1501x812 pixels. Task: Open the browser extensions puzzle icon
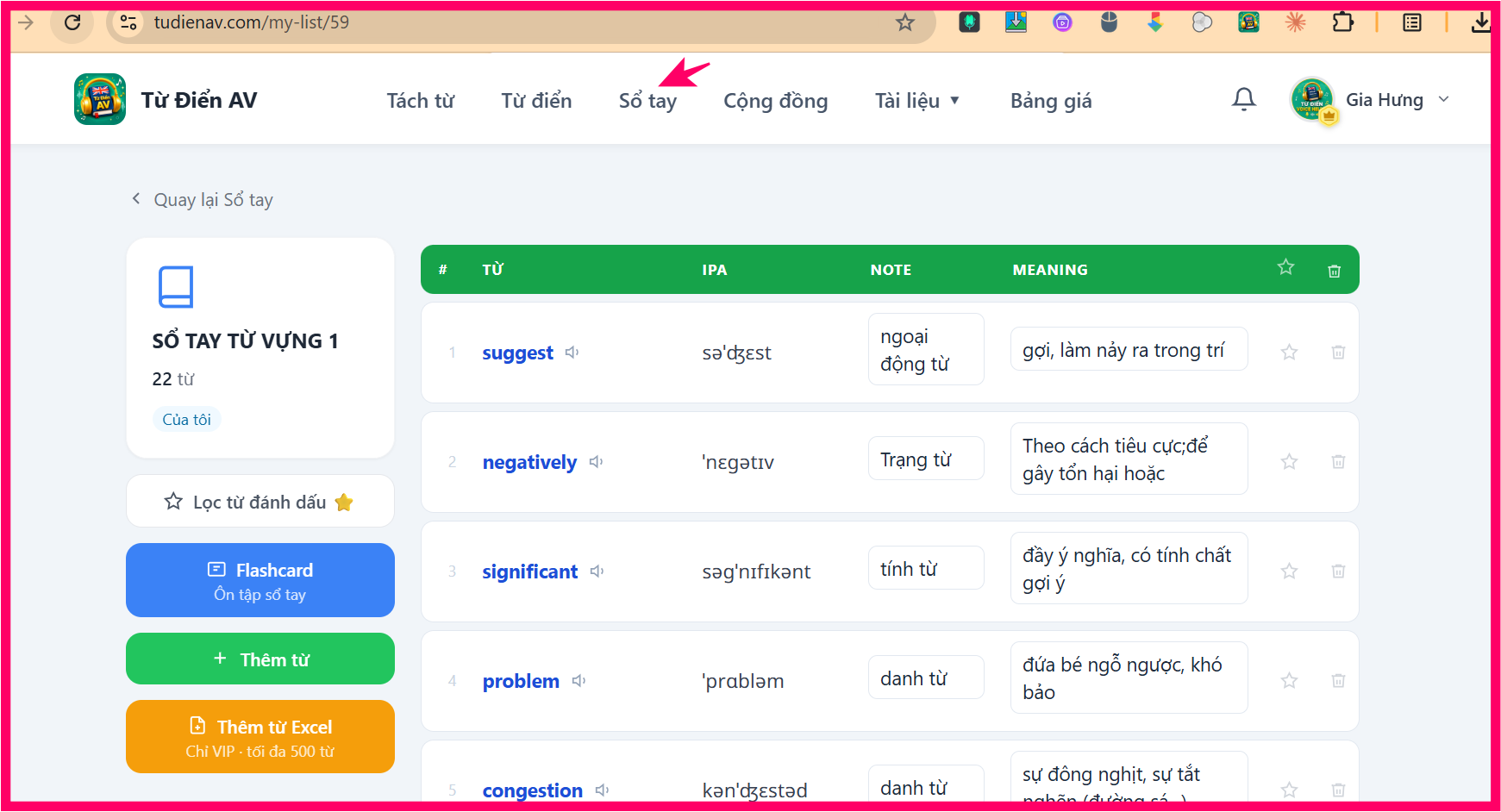(1342, 22)
